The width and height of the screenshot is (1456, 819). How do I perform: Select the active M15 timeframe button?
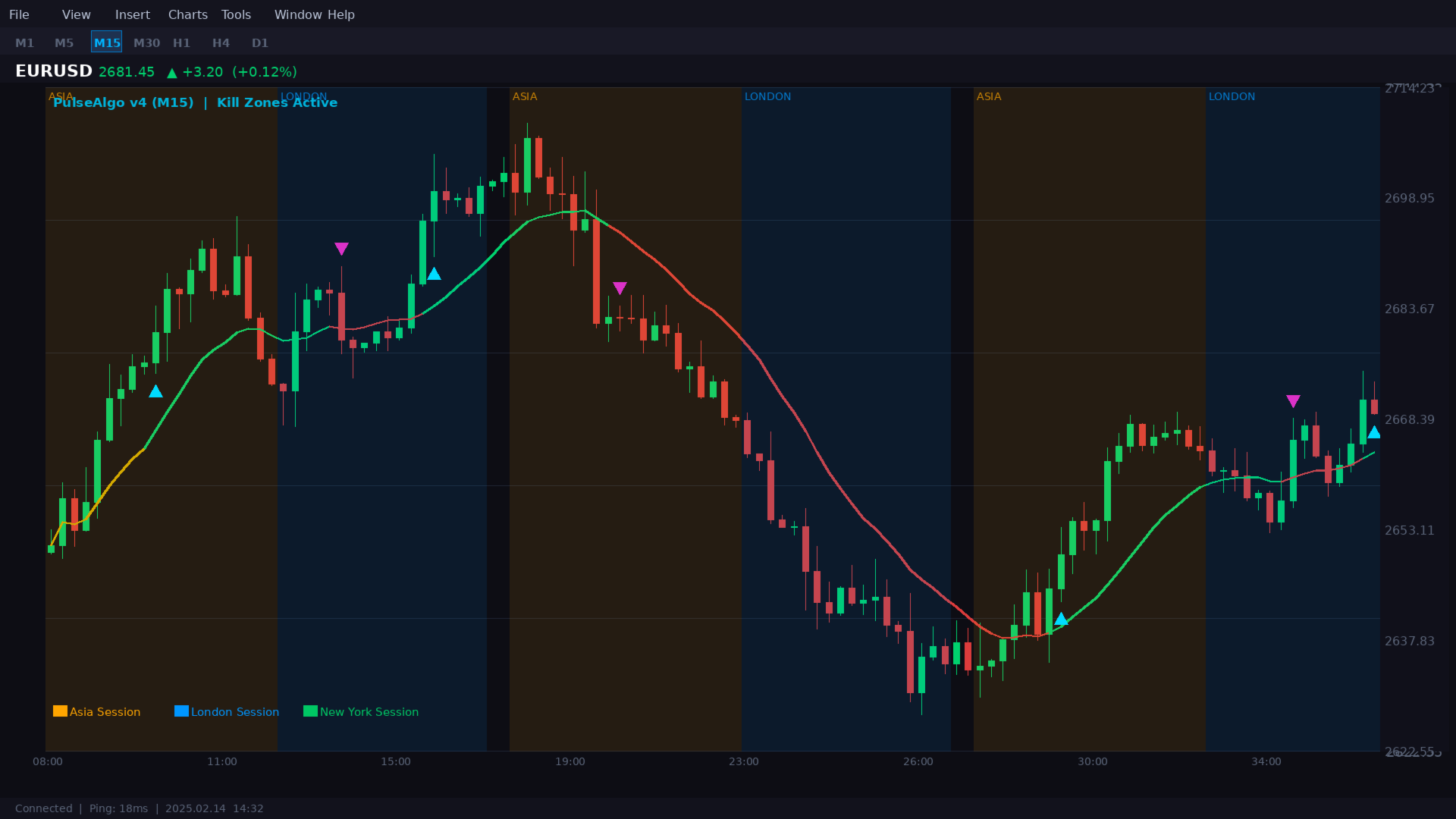[x=107, y=43]
